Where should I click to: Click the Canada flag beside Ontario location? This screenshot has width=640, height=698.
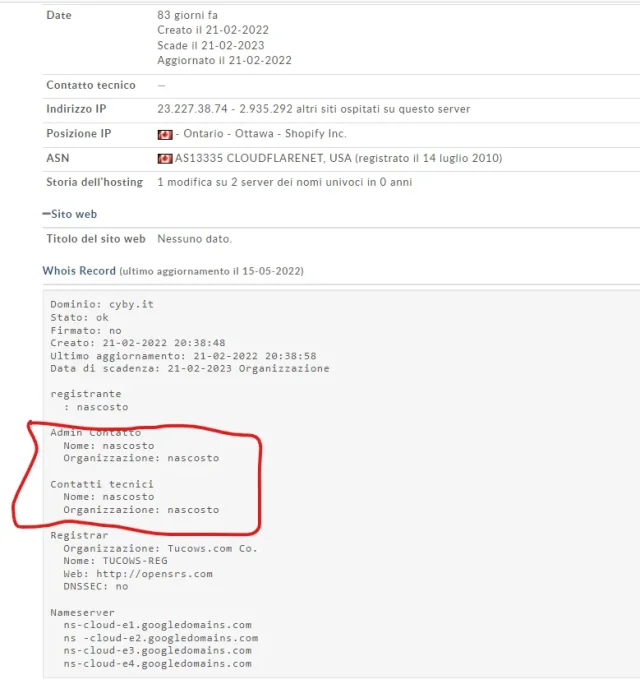pyautogui.click(x=165, y=134)
